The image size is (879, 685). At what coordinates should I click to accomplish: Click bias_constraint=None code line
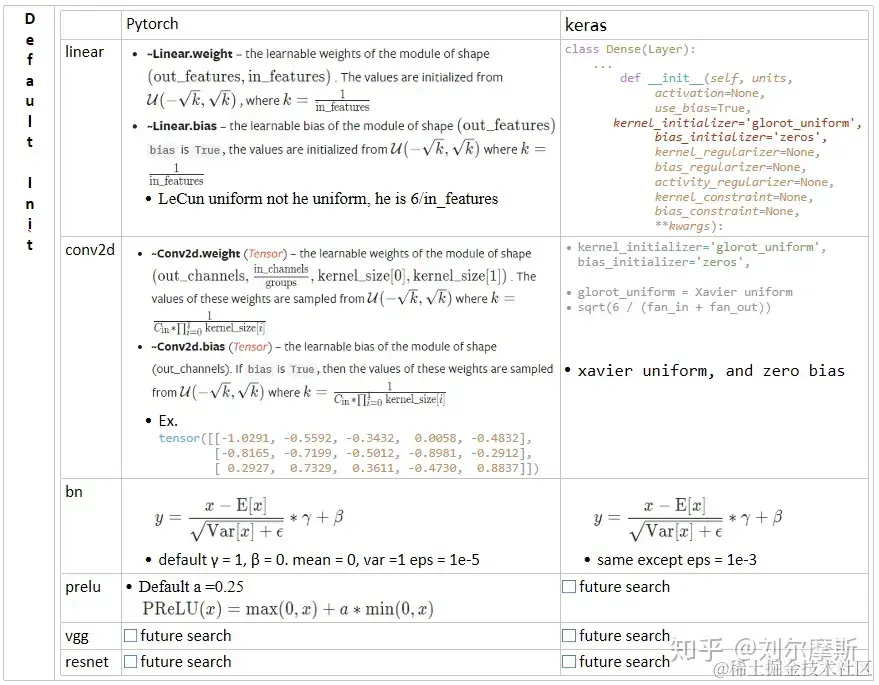click(727, 211)
